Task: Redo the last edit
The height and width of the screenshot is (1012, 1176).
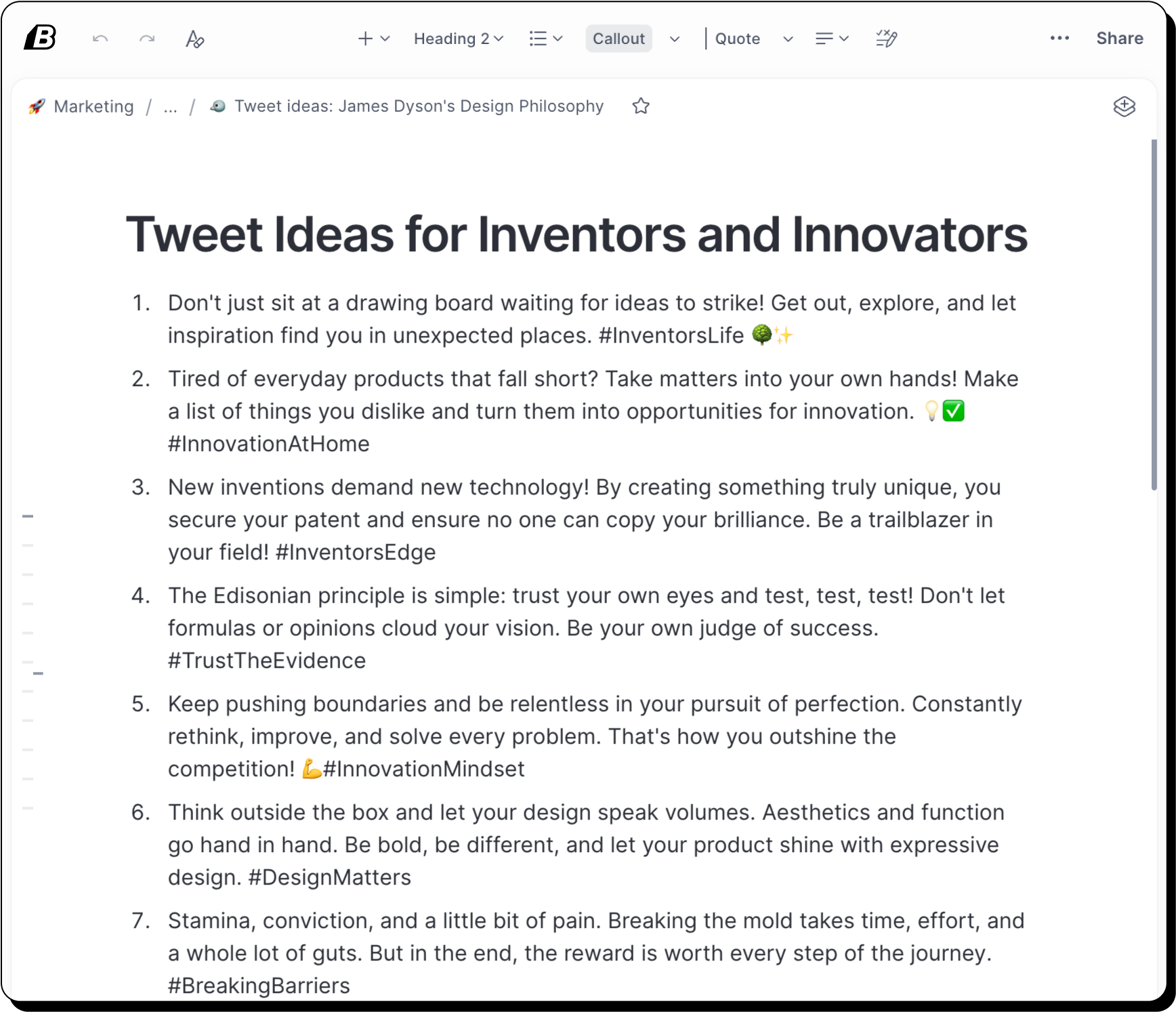Action: point(146,39)
